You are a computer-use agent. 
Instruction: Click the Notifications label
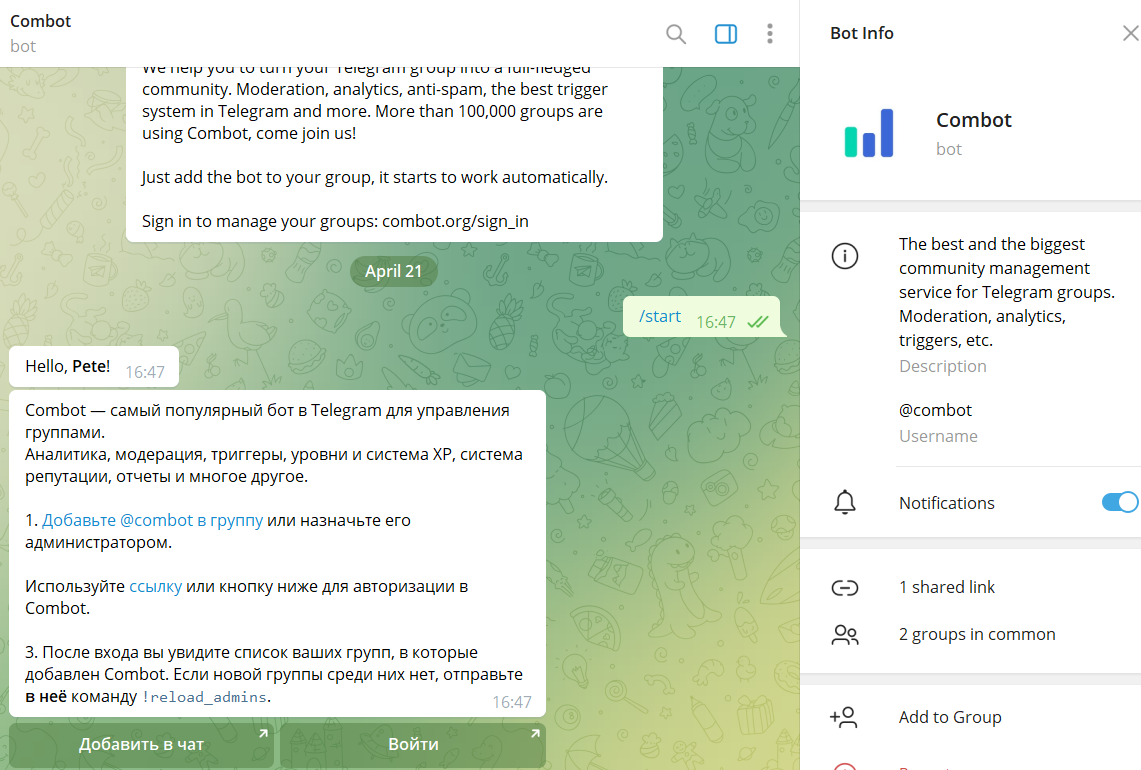[x=947, y=503]
